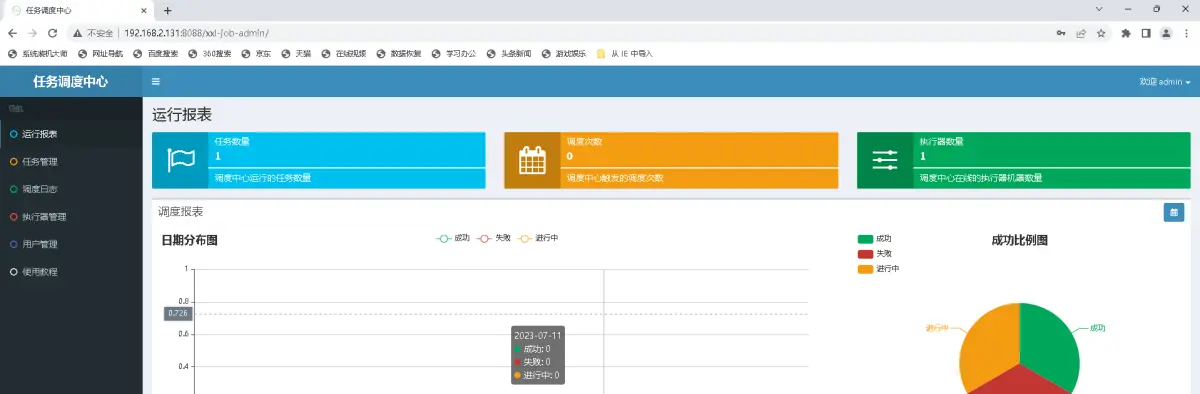Expand the 欢迎 admin user dropdown
The height and width of the screenshot is (394, 1200).
coord(1165,82)
